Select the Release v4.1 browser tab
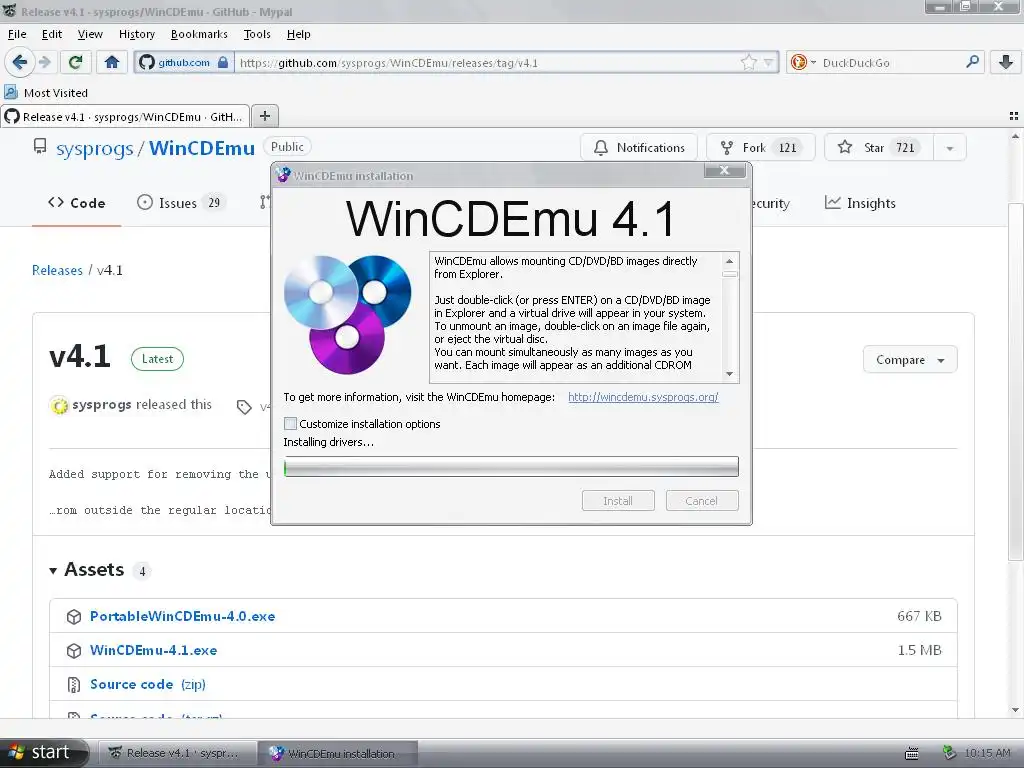 tap(125, 116)
